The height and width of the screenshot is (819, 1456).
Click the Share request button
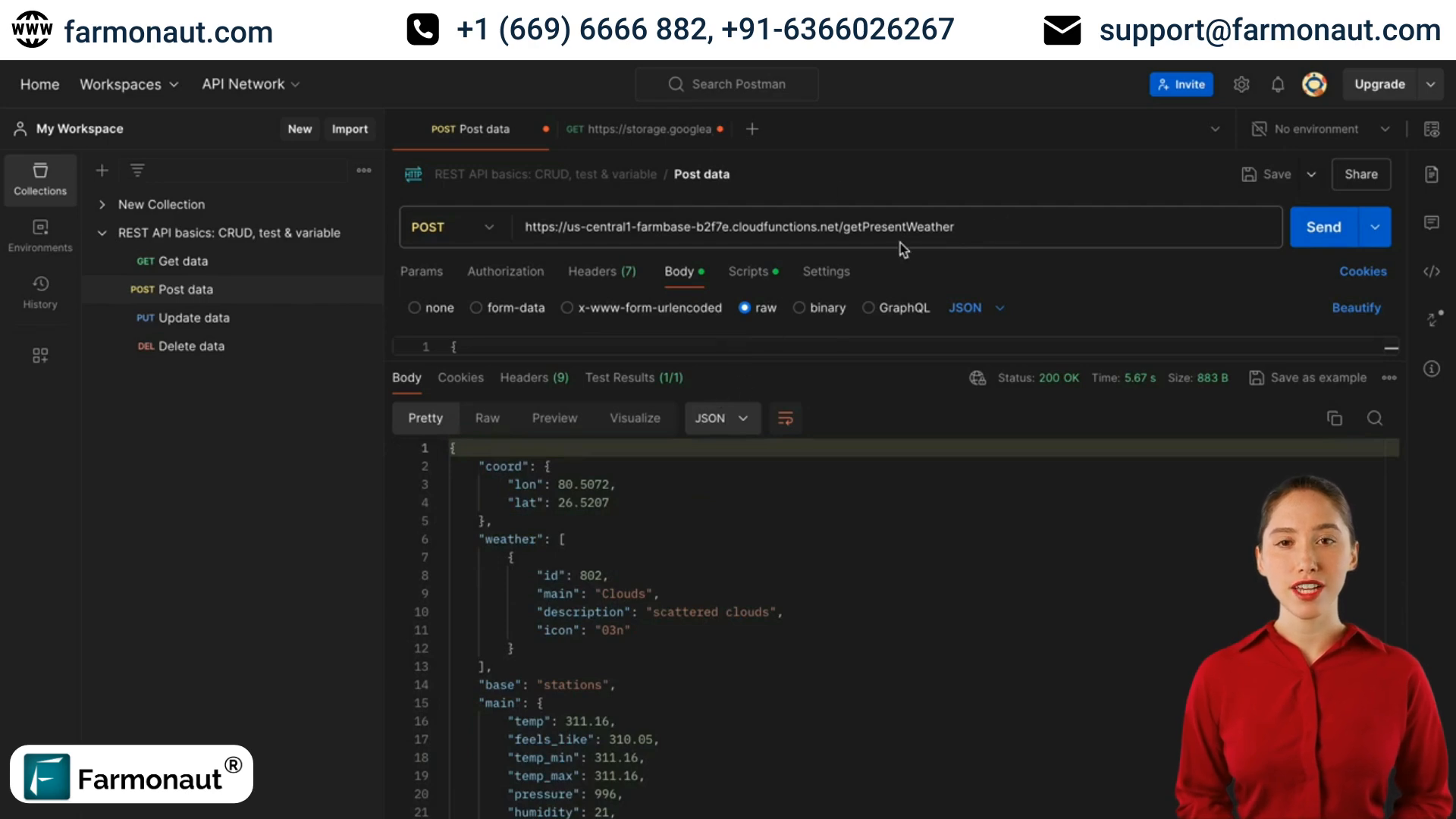pos(1361,173)
